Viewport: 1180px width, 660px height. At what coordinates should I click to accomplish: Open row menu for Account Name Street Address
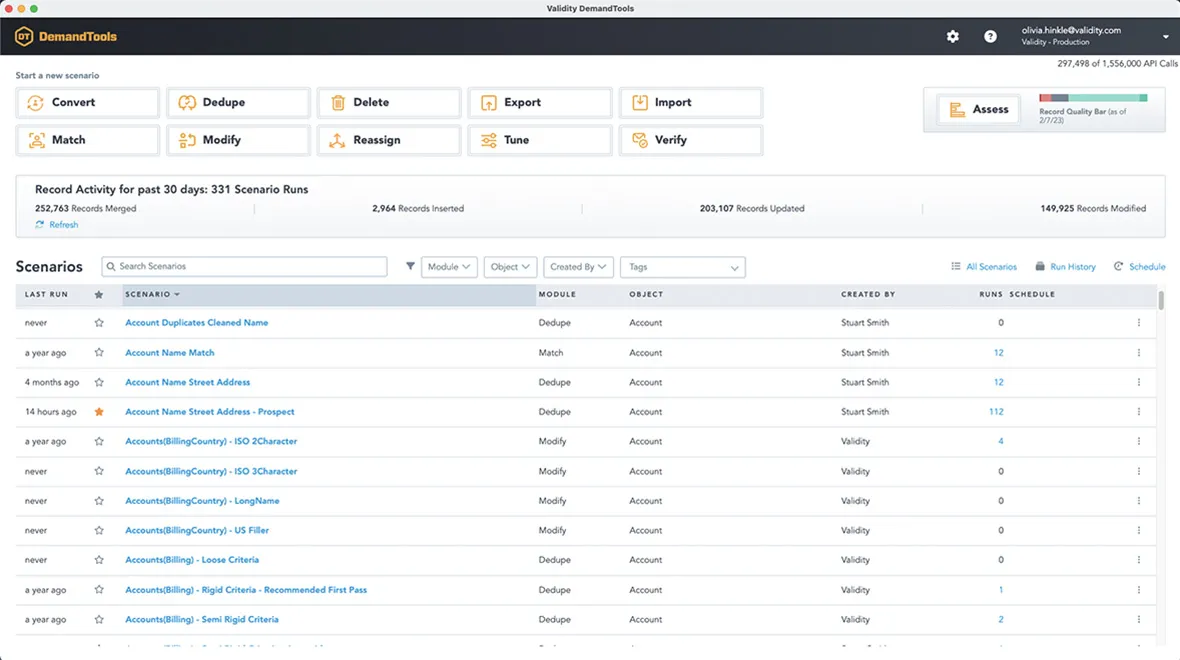click(1139, 382)
